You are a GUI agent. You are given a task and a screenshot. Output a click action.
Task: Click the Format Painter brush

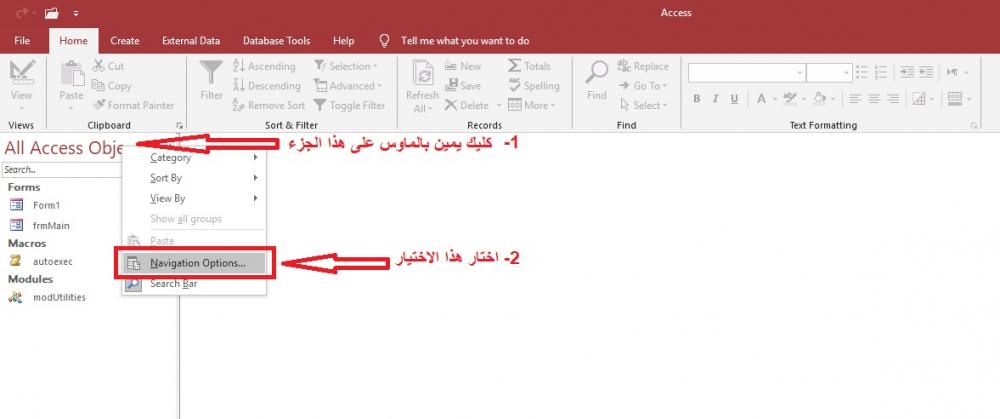[99, 105]
